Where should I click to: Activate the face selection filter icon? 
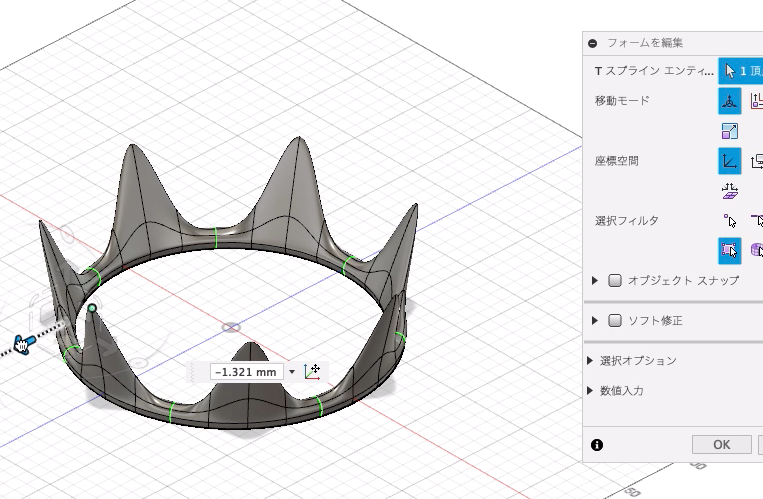[x=729, y=251]
